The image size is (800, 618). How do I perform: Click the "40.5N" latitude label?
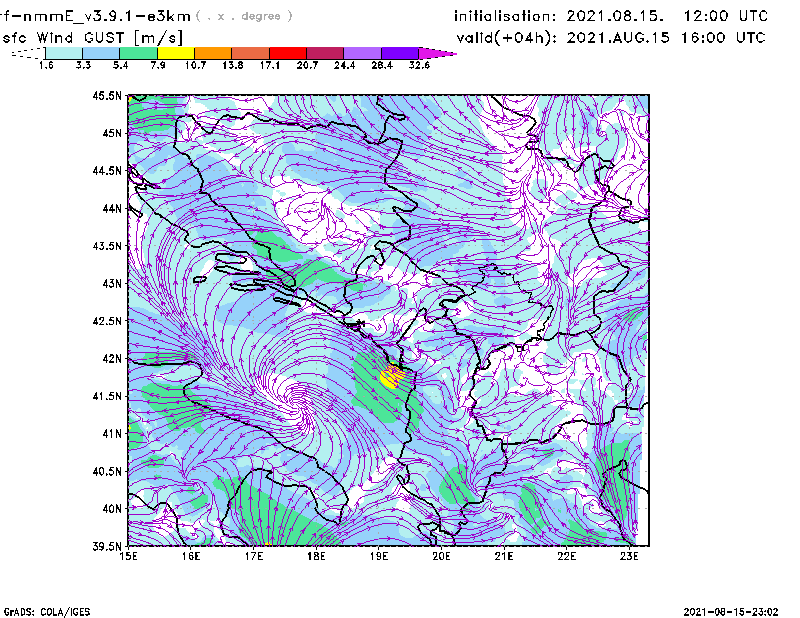pyautogui.click(x=107, y=471)
